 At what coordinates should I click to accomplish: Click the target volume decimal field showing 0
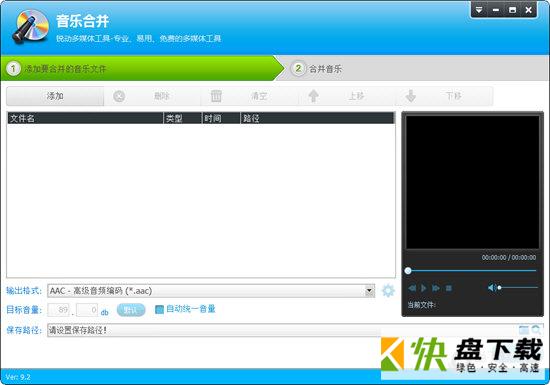click(87, 310)
